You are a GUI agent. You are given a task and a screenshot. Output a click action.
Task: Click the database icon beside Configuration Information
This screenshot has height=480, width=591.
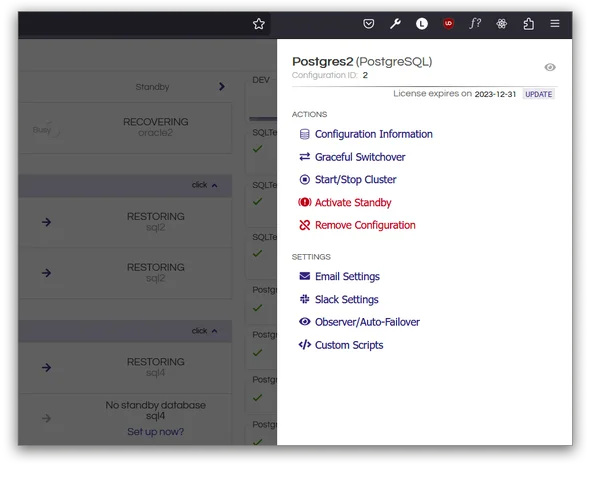pos(305,134)
